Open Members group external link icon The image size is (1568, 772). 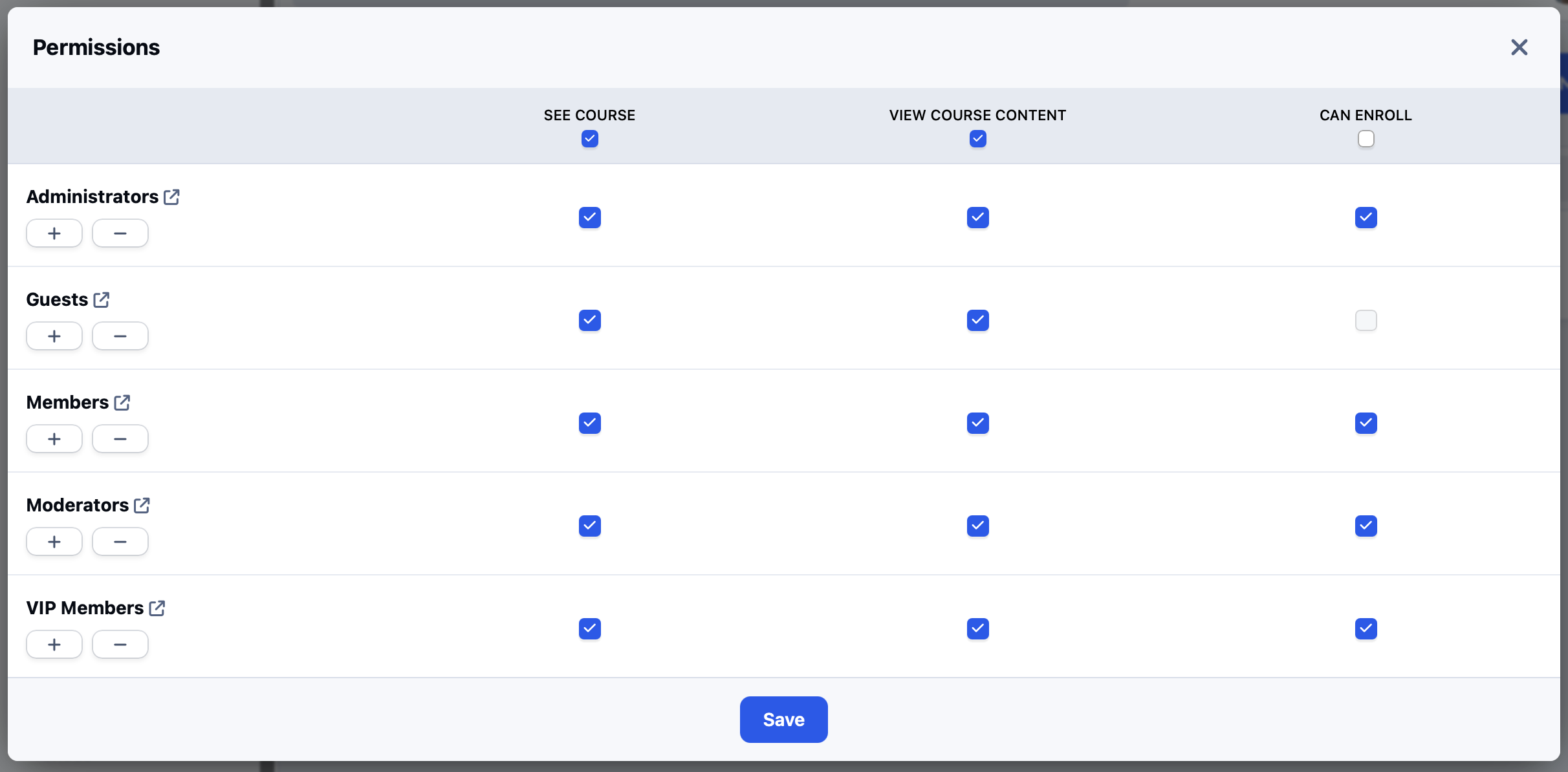(122, 402)
